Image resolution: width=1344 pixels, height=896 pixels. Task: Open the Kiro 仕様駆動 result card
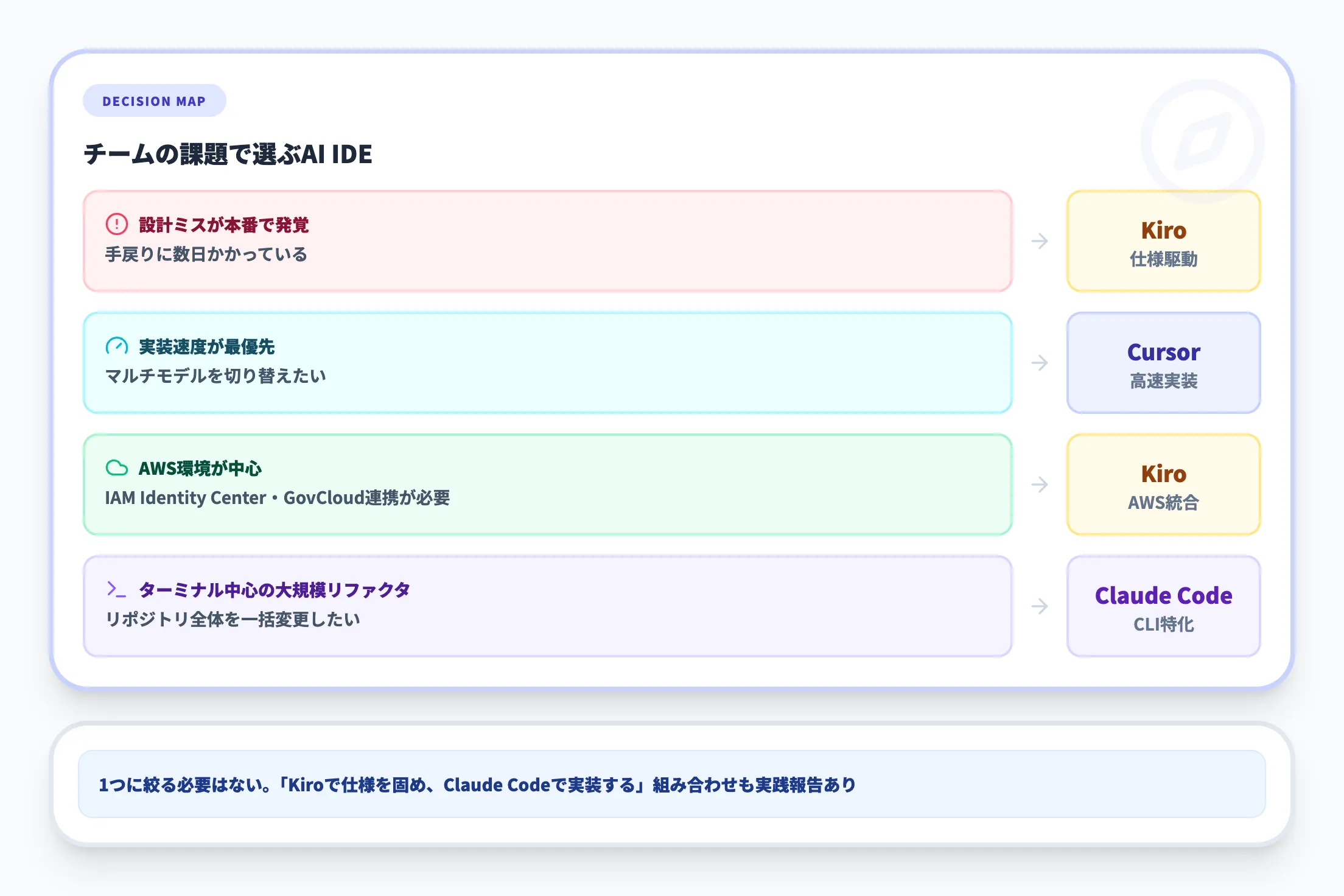click(x=1163, y=241)
